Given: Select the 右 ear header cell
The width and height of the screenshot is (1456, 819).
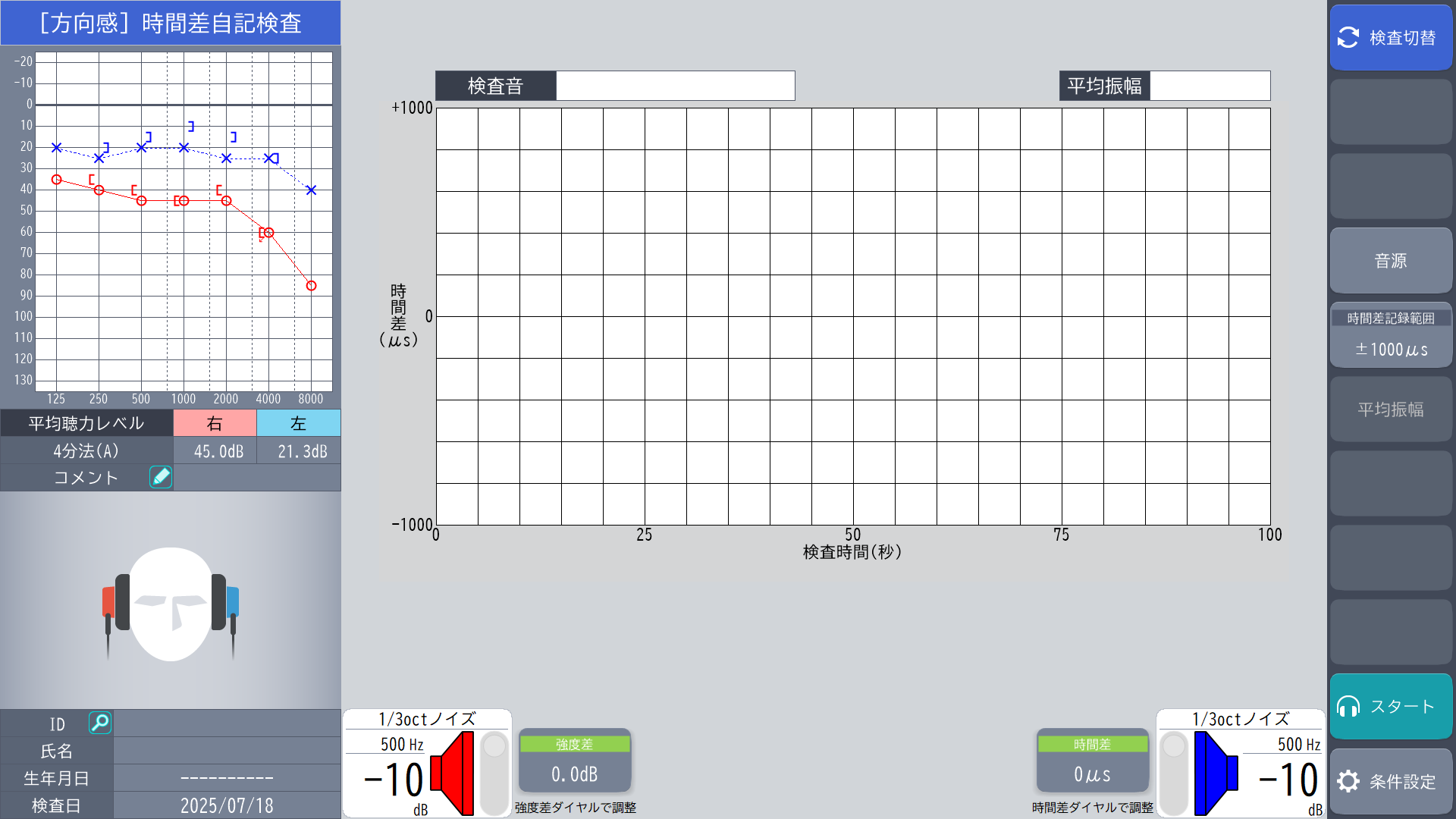Looking at the screenshot, I should [x=215, y=423].
